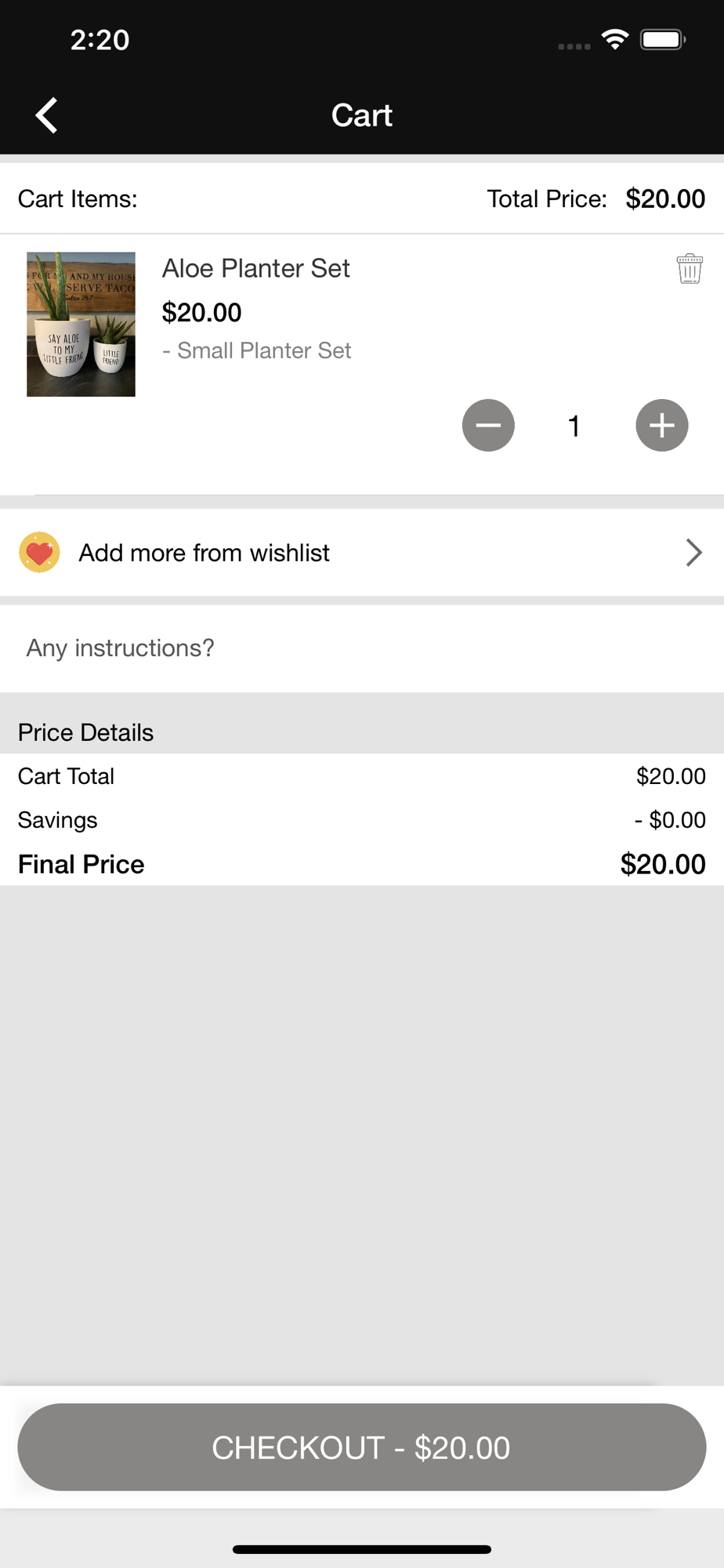Increase item quantity with plus button
The image size is (724, 1568).
(662, 426)
